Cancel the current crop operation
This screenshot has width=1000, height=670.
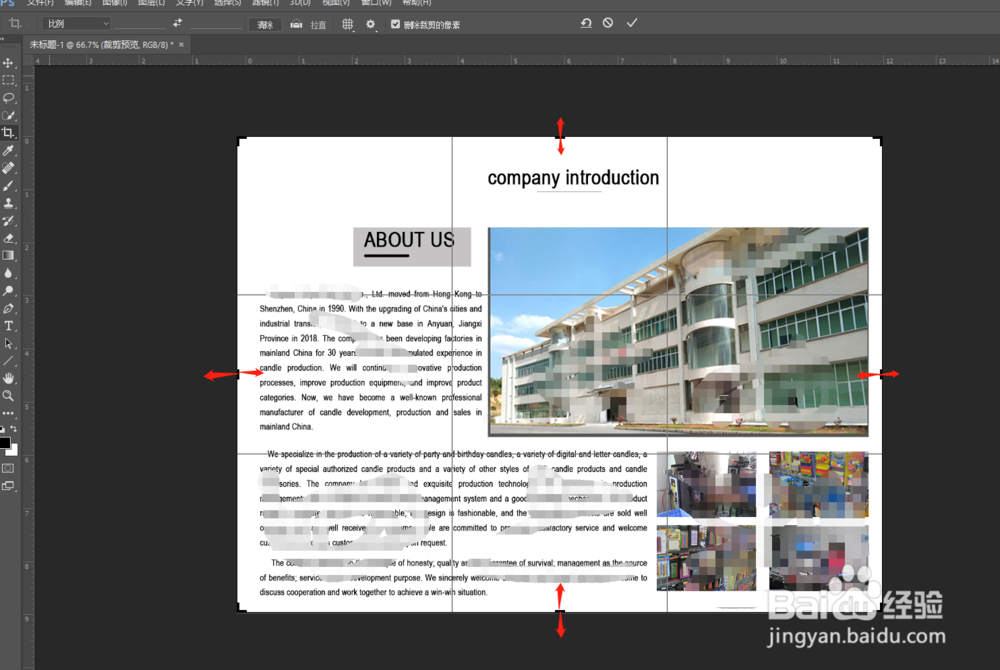click(608, 23)
